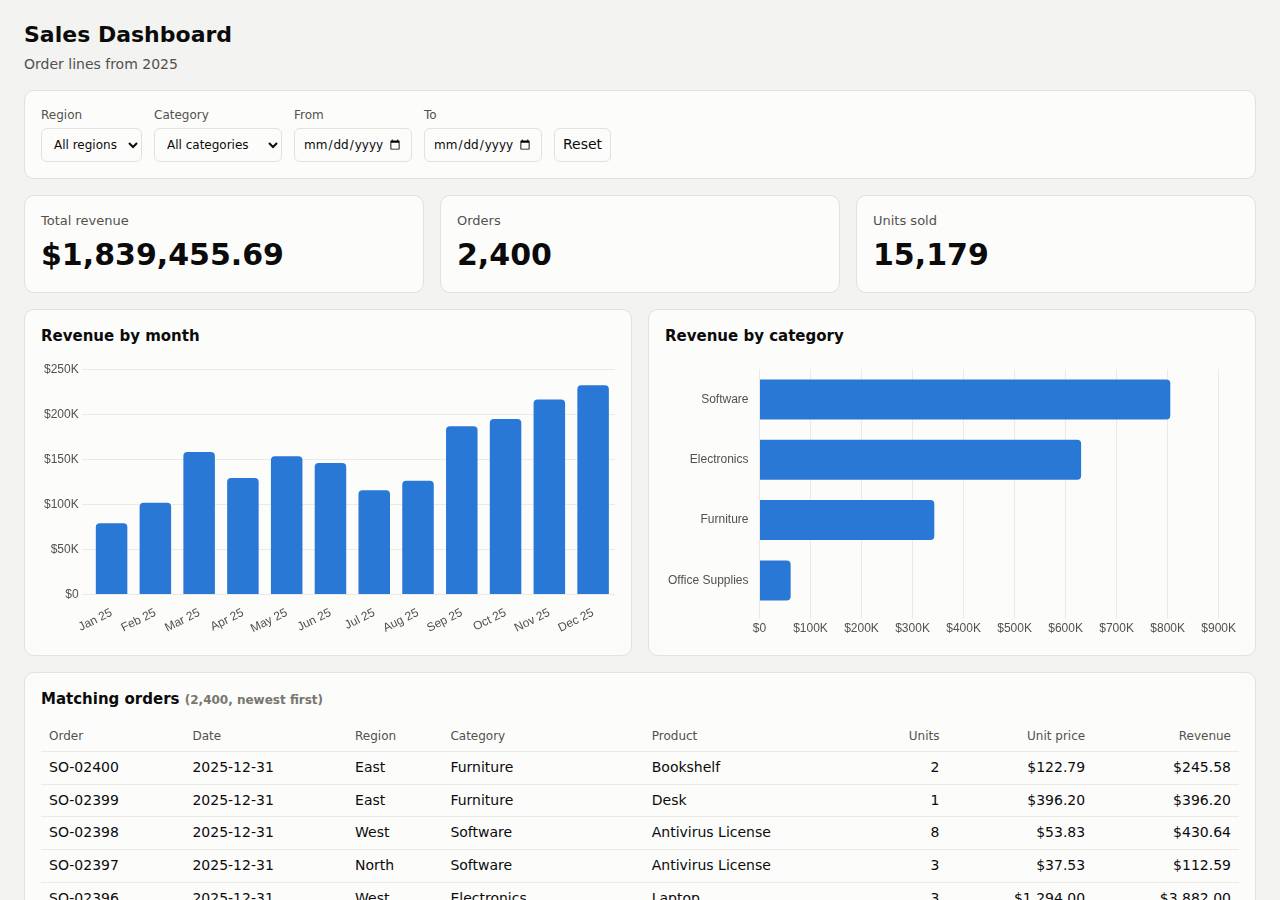Viewport: 1280px width, 900px height.
Task: Click the Furniture category bar
Action: 847,520
